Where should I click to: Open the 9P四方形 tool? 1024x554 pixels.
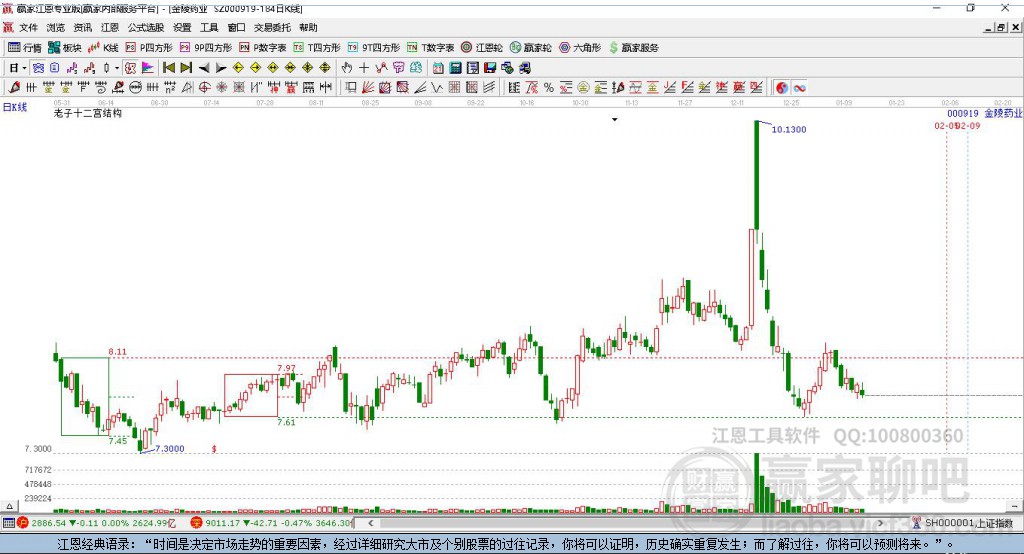(206, 48)
